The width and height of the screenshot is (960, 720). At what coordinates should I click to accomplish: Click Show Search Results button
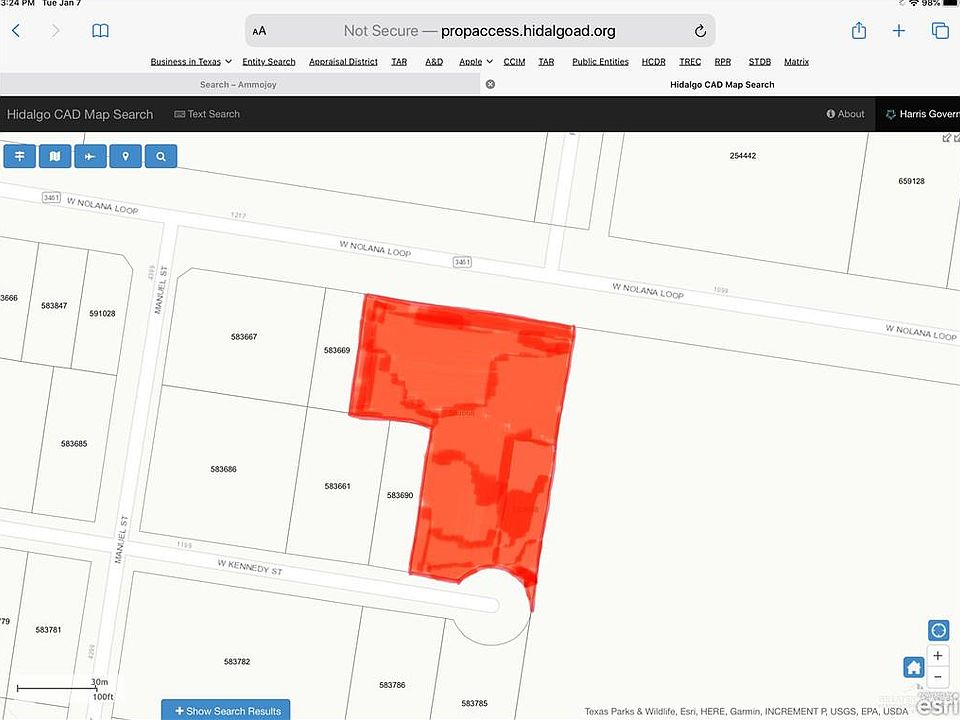click(x=226, y=710)
